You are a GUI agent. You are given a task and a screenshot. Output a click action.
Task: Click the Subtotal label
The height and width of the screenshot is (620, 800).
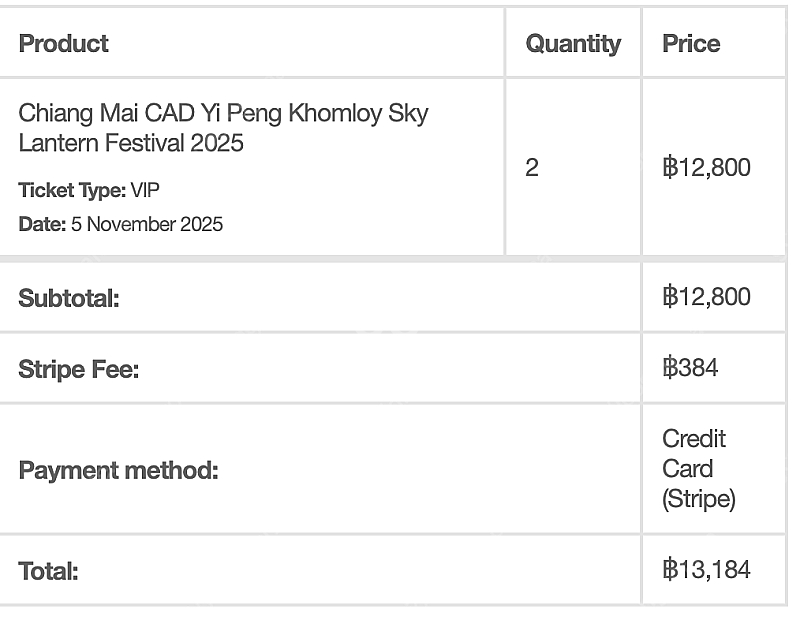pyautogui.click(x=69, y=298)
